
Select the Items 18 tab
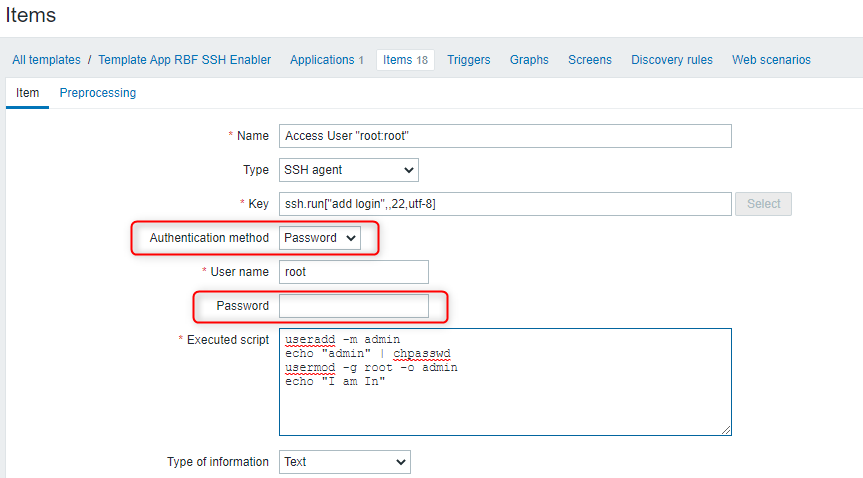pos(405,60)
